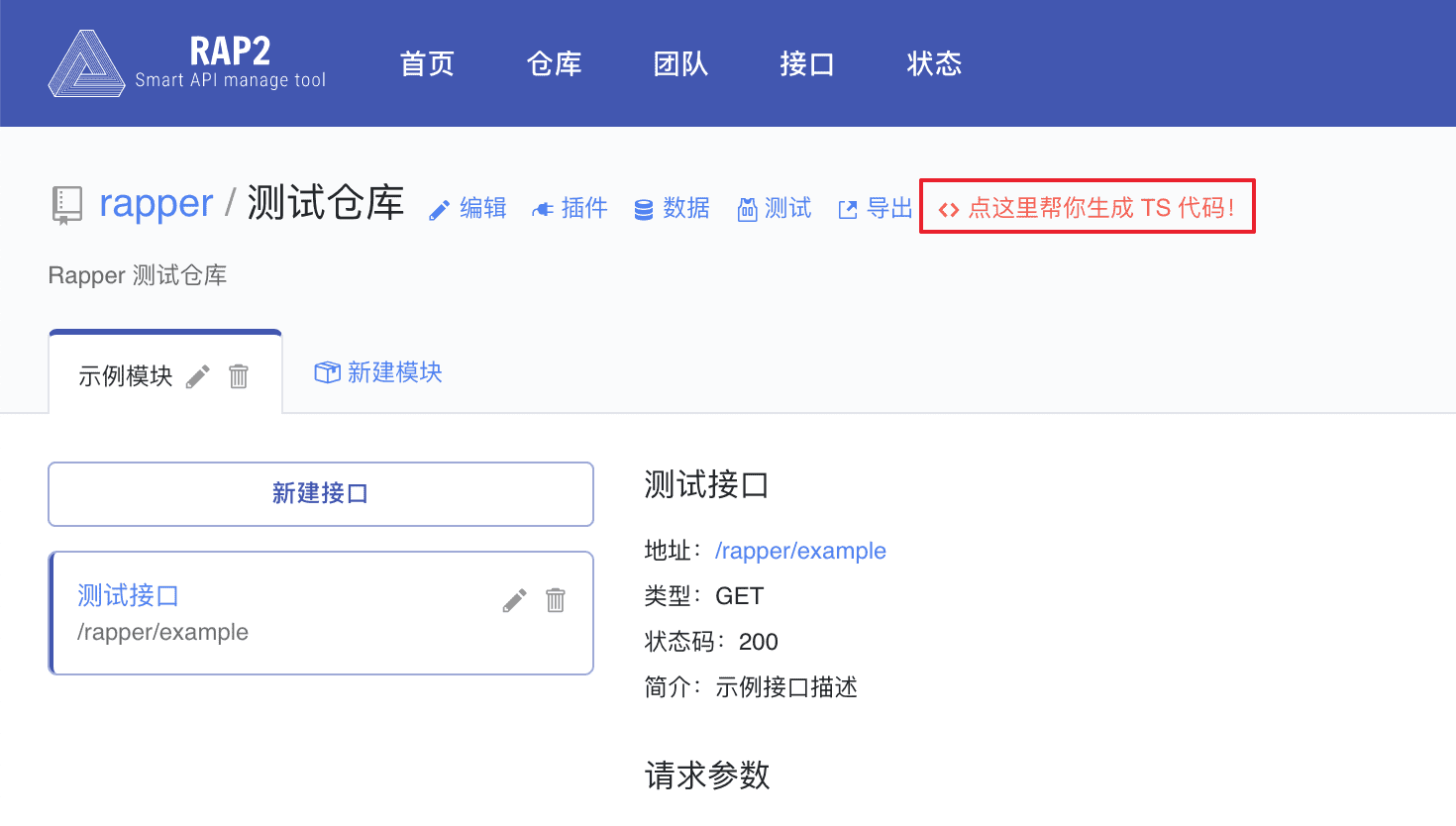The image size is (1456, 826).
Task: Open the /rapper/example address link
Action: (x=800, y=551)
